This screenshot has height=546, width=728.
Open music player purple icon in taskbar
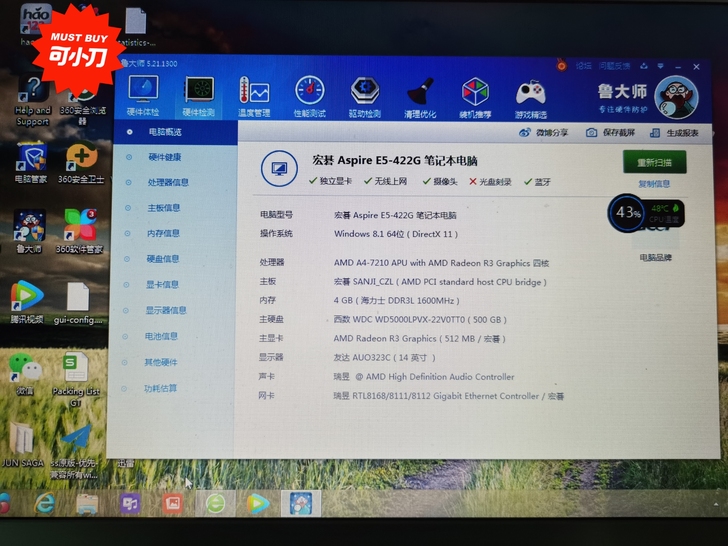[130, 504]
